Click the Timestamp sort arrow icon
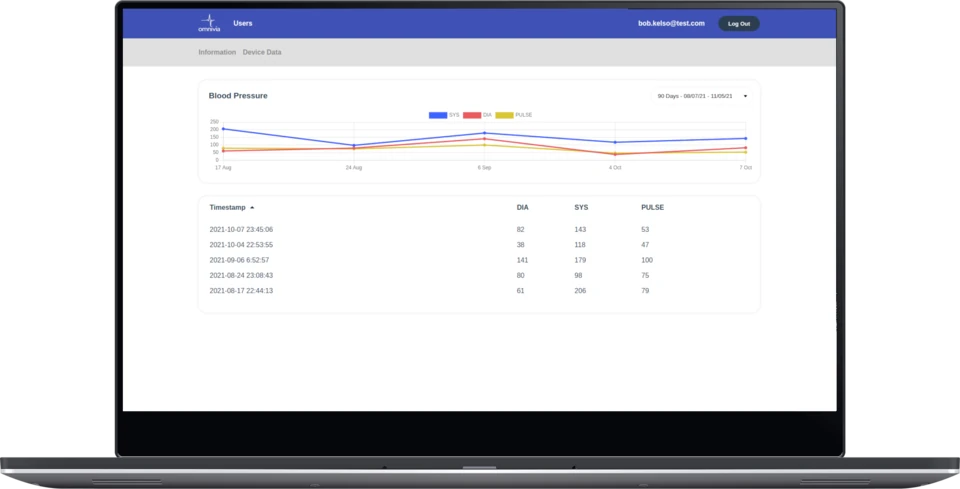 252,207
